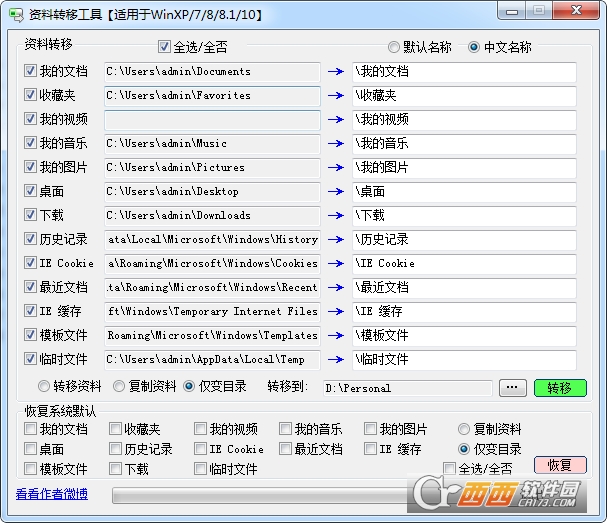Edit the \下载 target name field
607x523 pixels.
point(464,216)
